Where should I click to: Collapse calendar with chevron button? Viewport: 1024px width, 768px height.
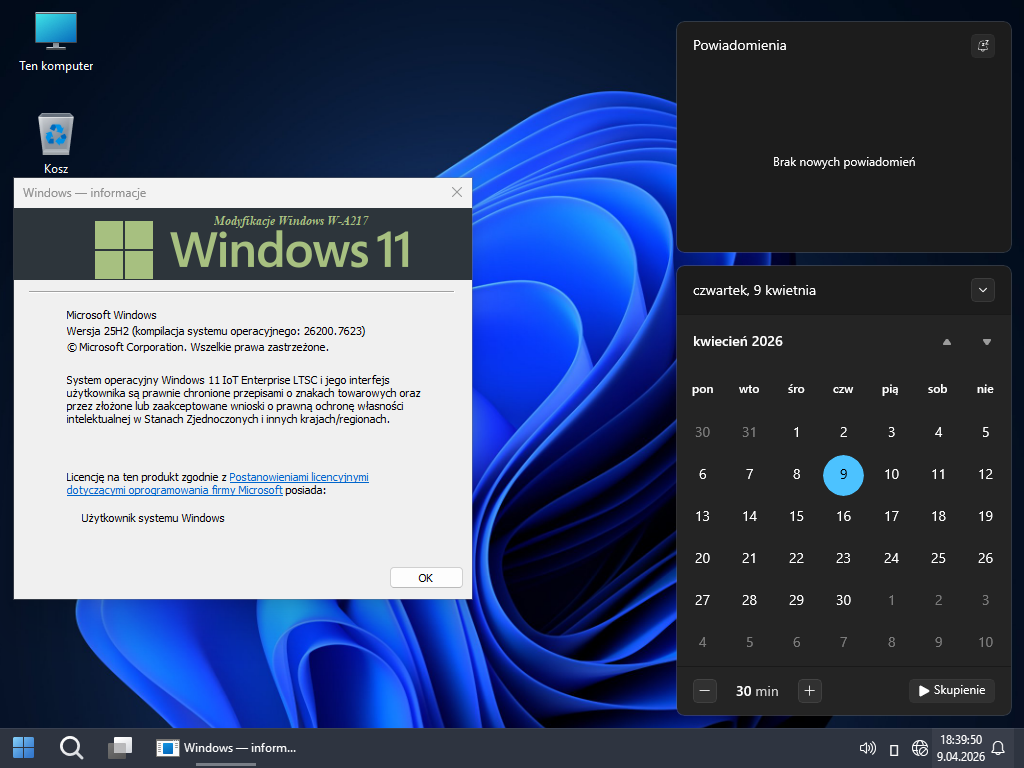(x=983, y=290)
